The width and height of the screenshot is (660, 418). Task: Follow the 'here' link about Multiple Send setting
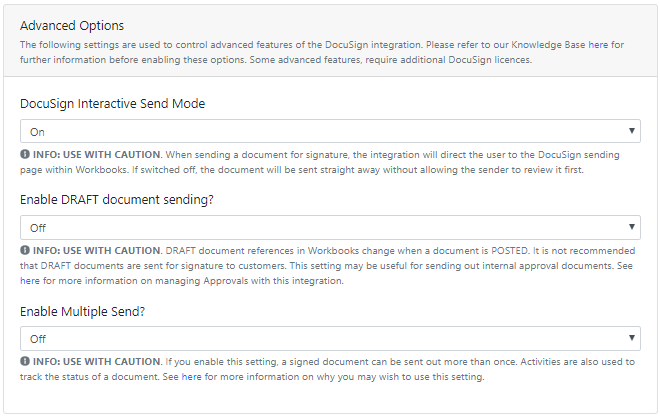pos(192,377)
